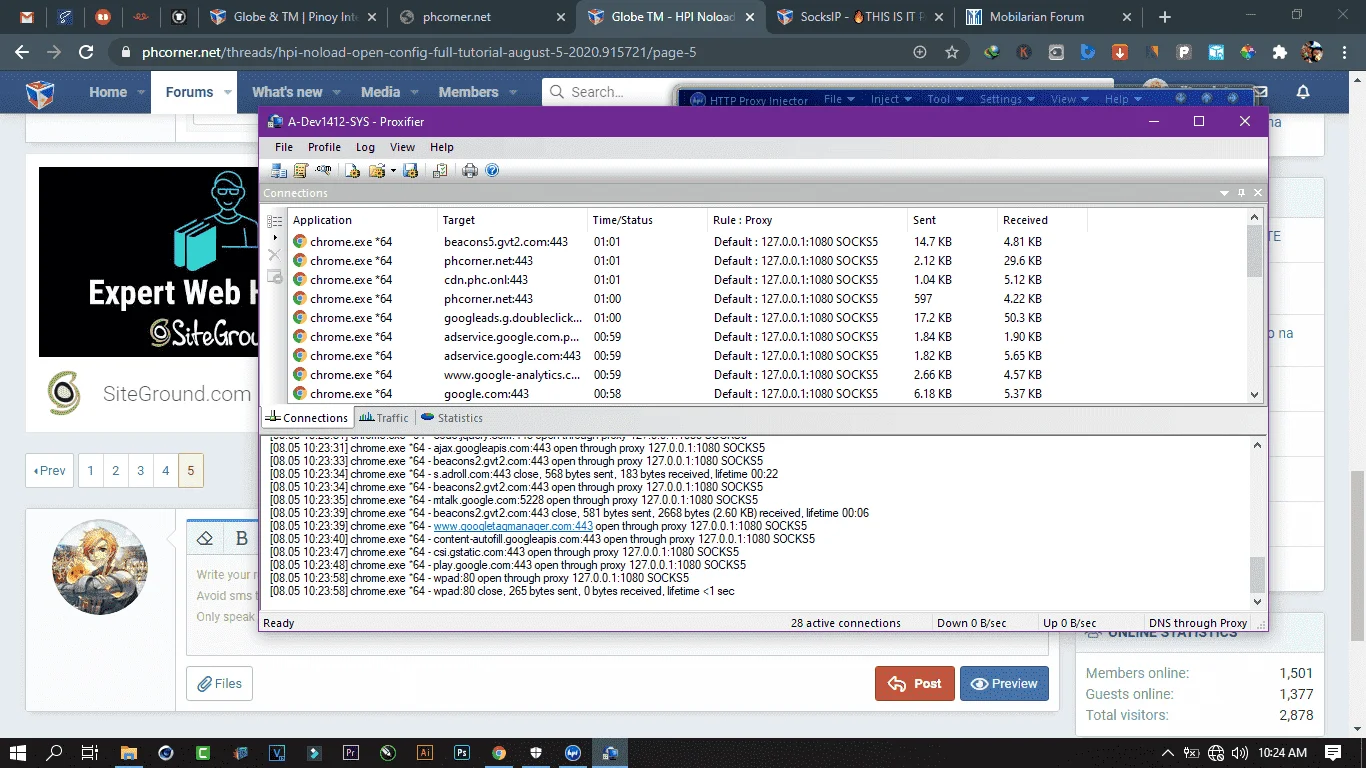Select the Connections tab

(307, 418)
